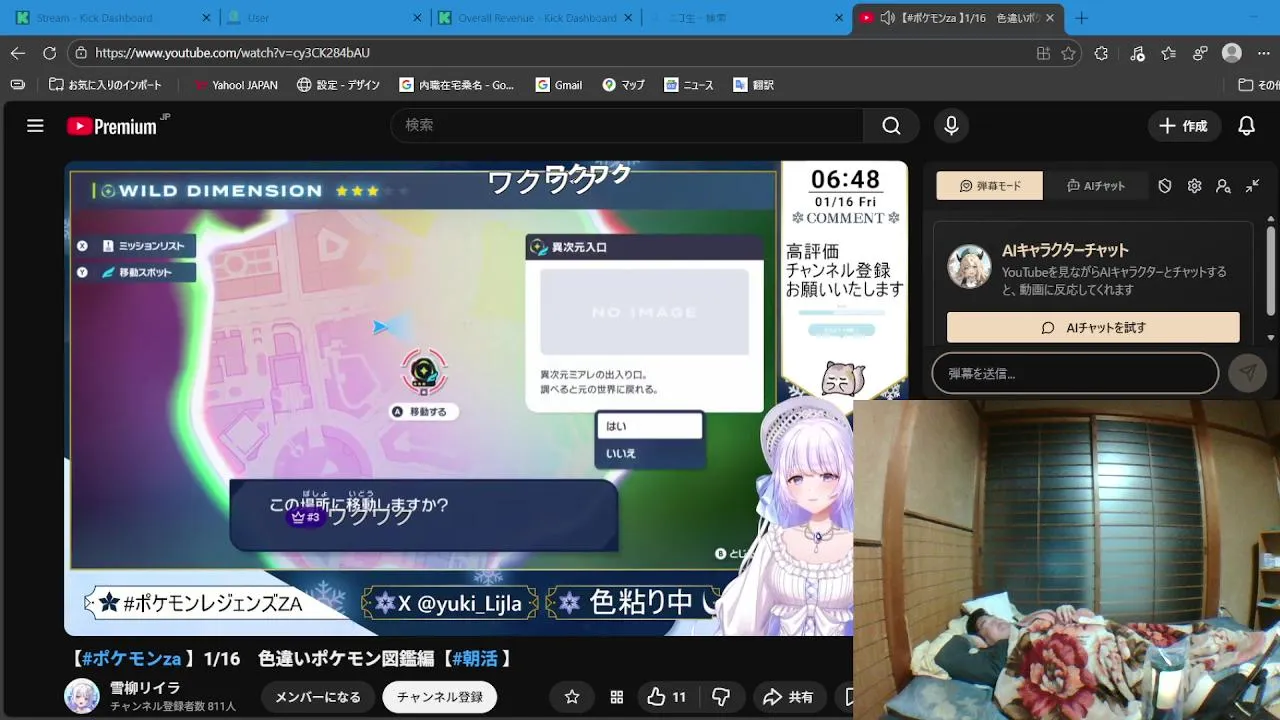The width and height of the screenshot is (1280, 720).
Task: Send the danmaku with paper plane button
Action: 1247,373
